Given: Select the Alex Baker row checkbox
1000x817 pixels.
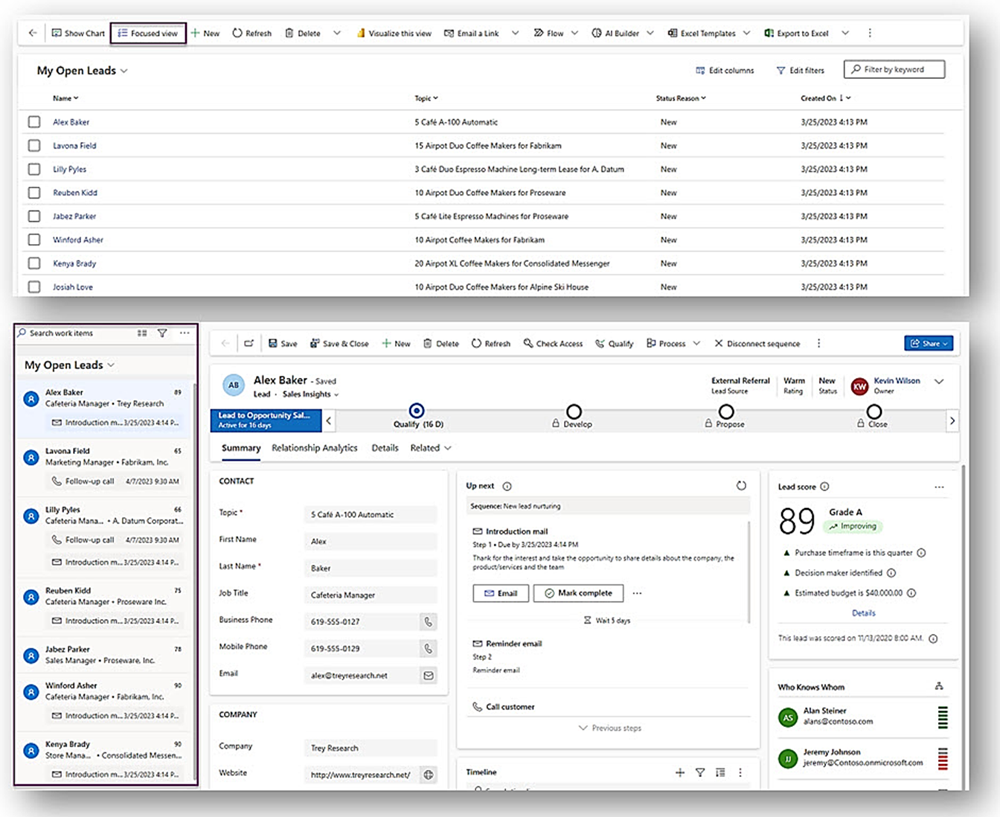Looking at the screenshot, I should [34, 122].
